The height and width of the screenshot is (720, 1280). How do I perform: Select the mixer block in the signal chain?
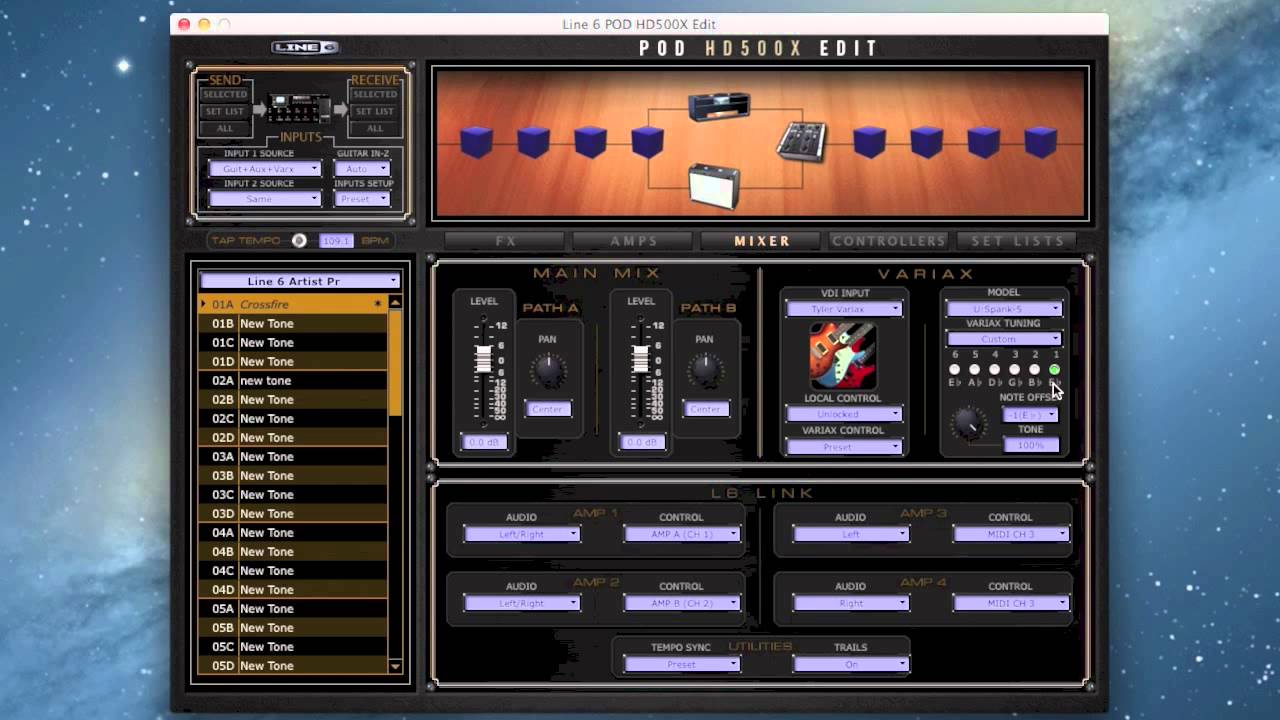coord(801,141)
